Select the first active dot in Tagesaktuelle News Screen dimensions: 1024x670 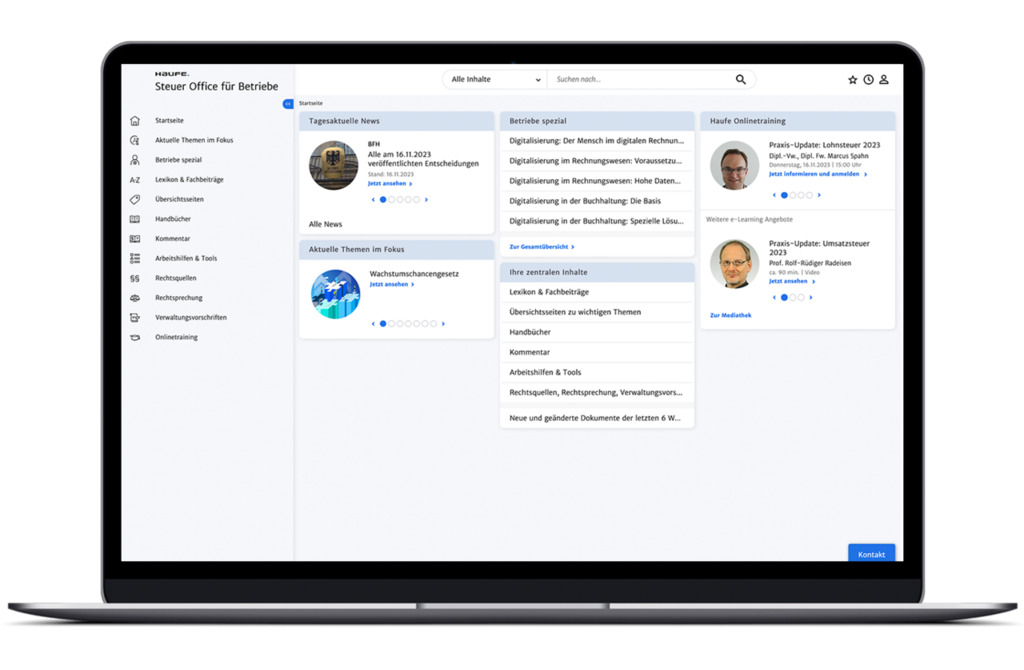coord(383,200)
